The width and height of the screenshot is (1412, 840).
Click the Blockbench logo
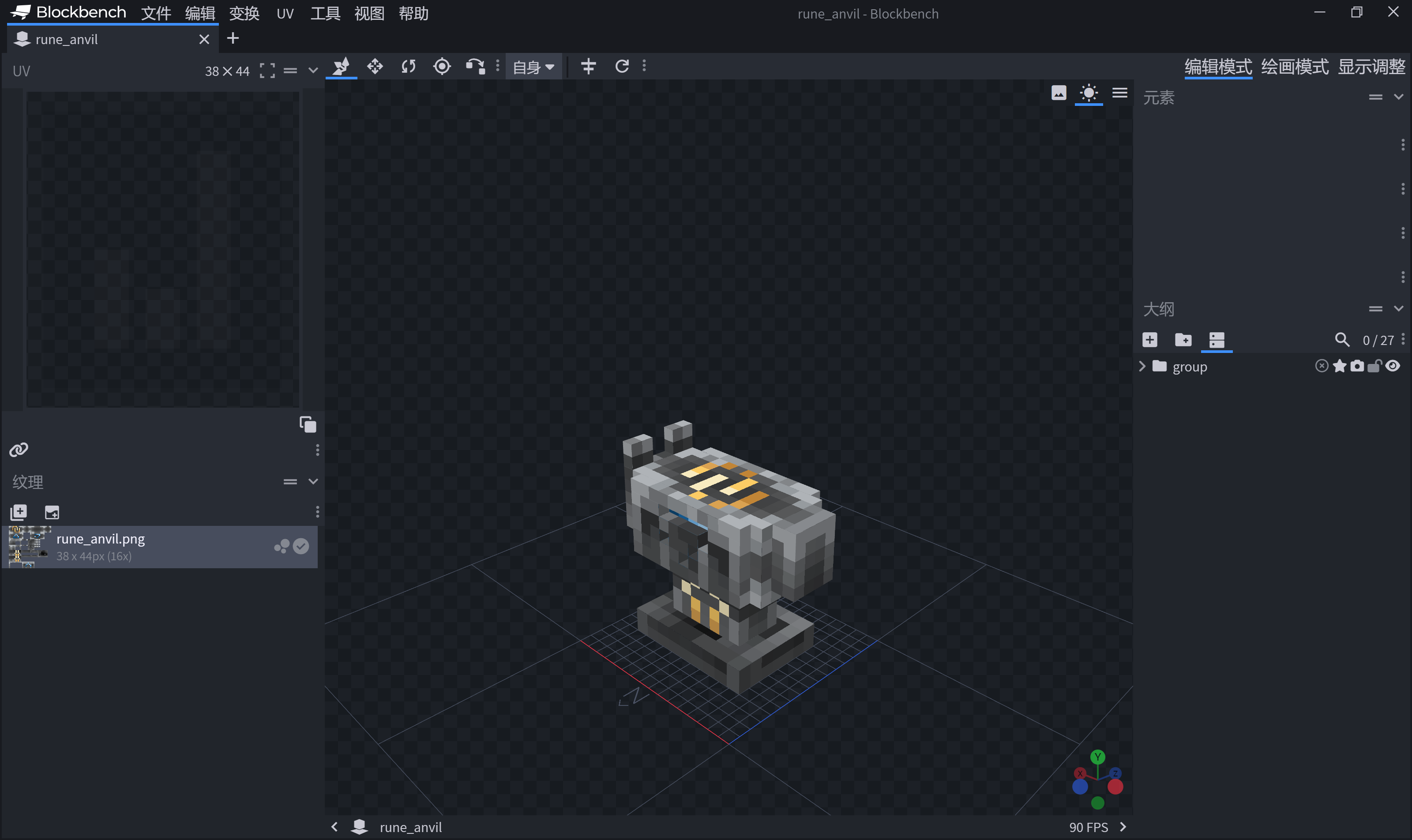(68, 12)
